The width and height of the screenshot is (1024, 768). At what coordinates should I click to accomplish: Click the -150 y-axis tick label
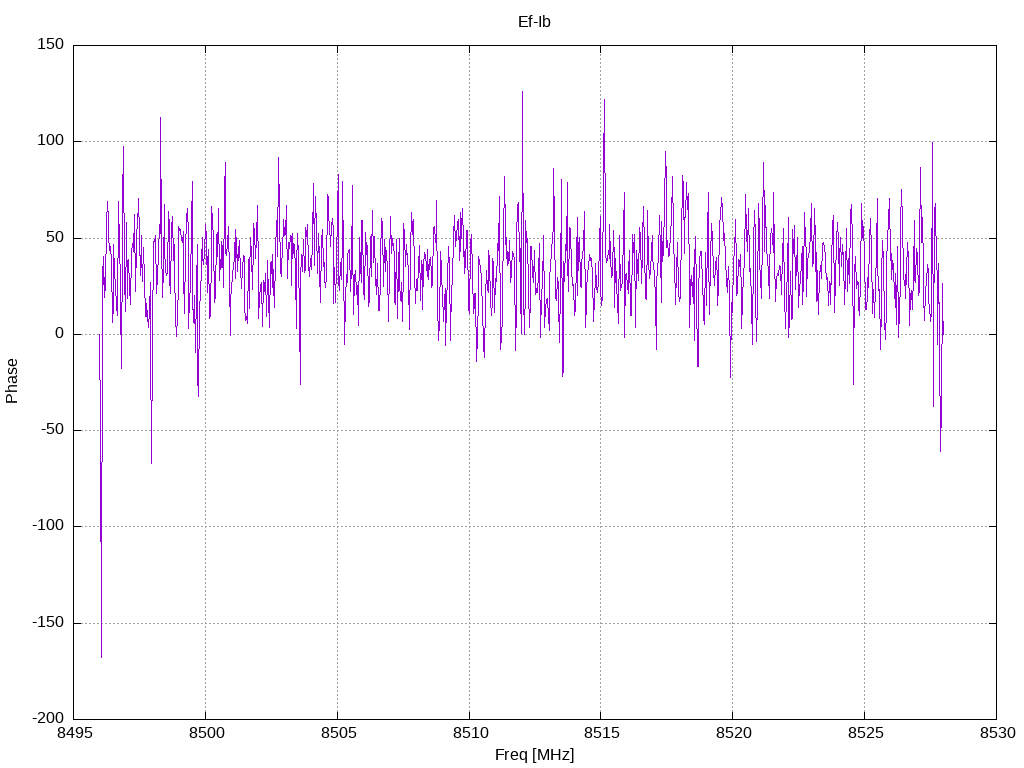tap(48, 622)
